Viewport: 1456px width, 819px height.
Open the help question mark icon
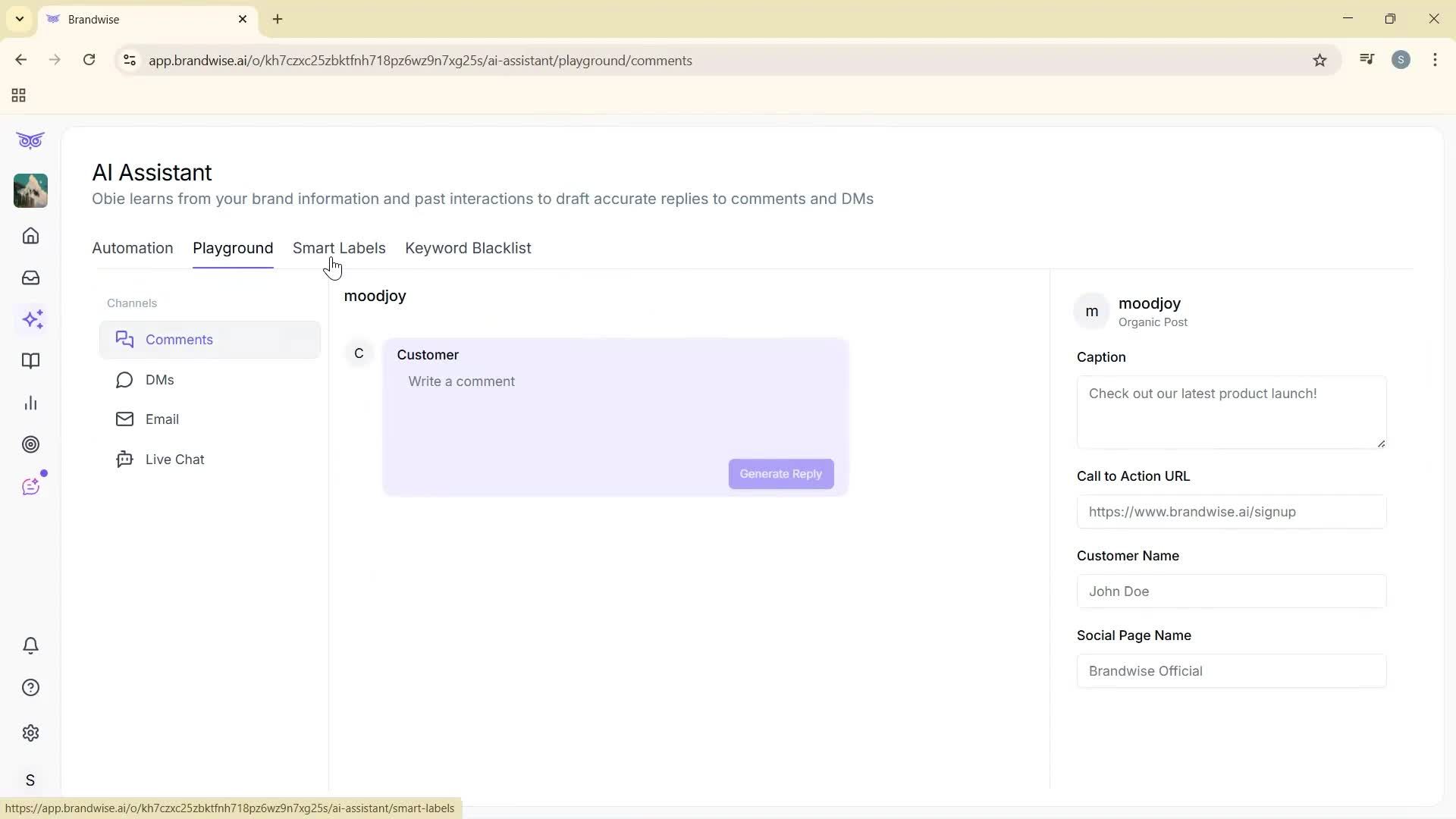point(30,687)
